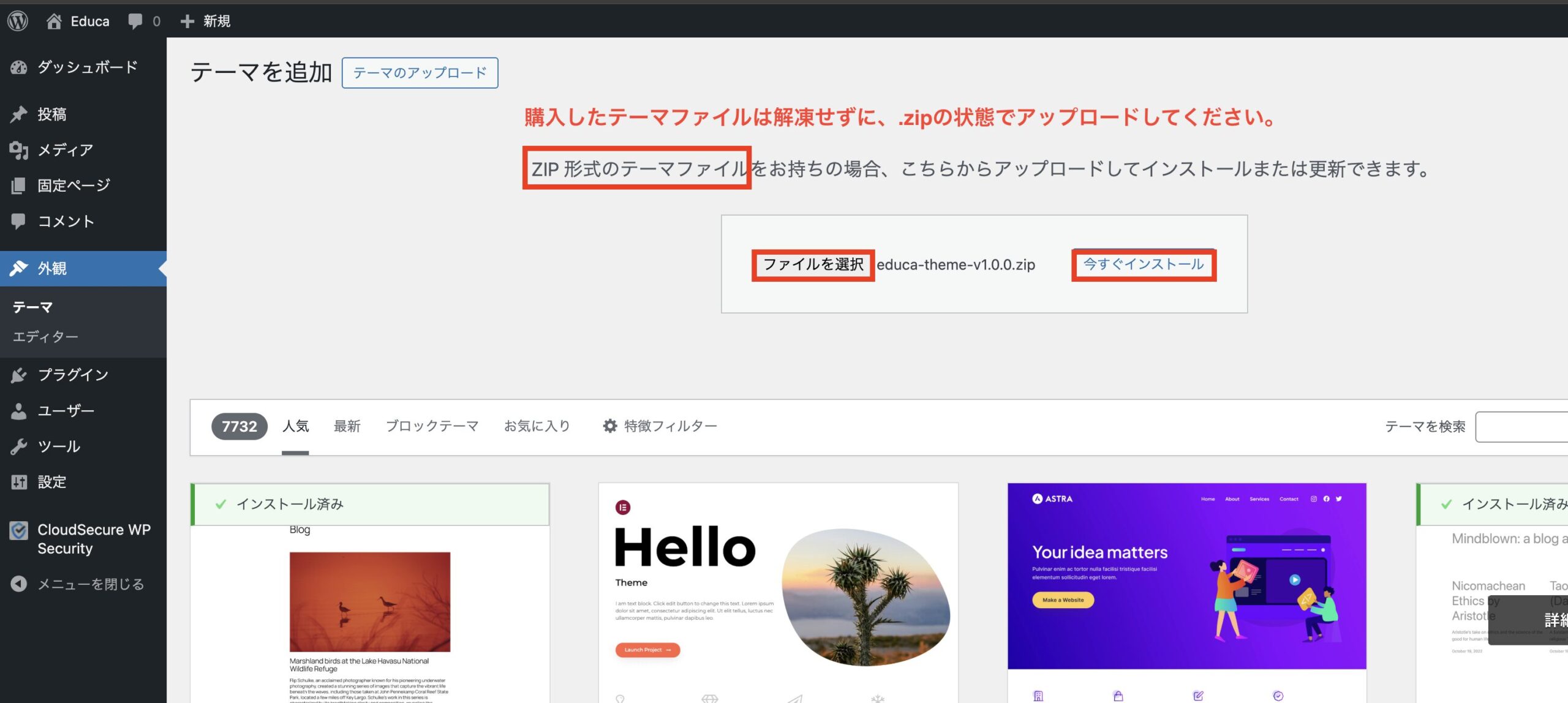
Task: Click the comments bubble icon in admin bar
Action: pyautogui.click(x=135, y=21)
